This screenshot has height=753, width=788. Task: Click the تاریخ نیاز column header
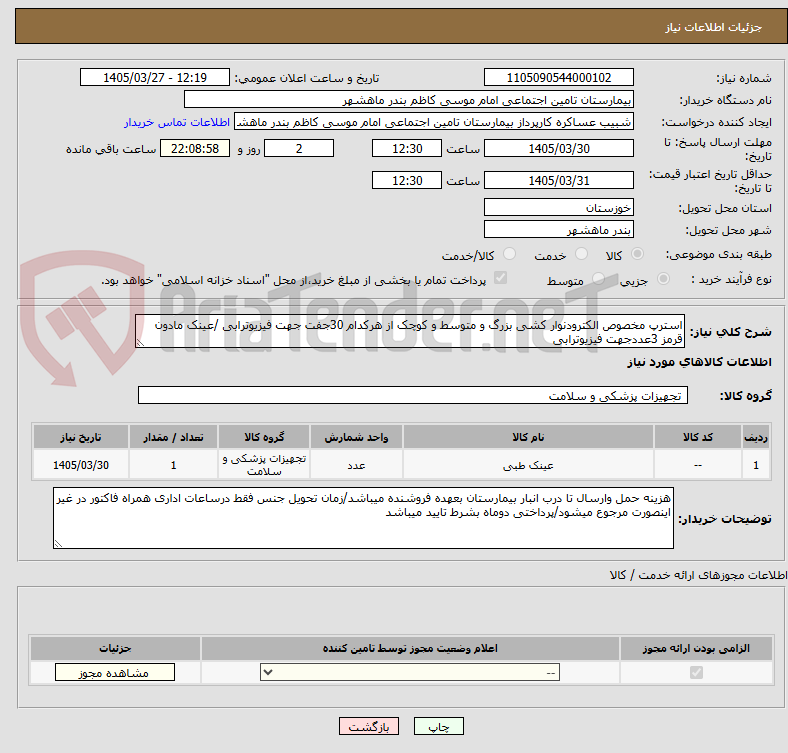[81, 437]
